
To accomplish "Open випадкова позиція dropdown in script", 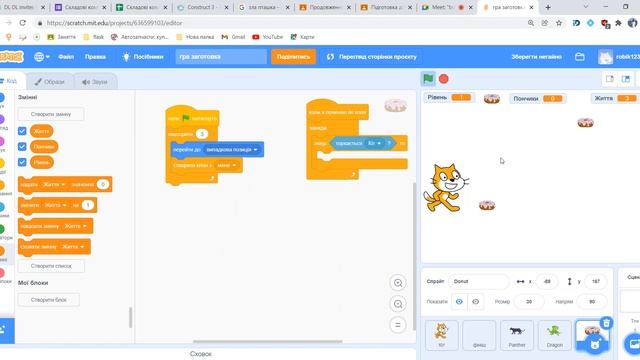I will (232, 150).
